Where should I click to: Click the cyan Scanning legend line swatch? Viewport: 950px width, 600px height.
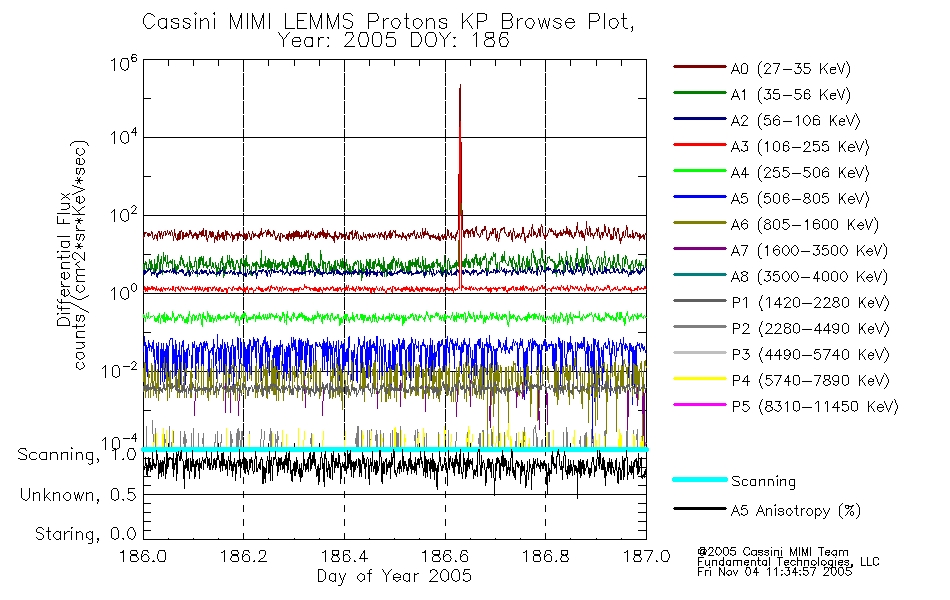point(700,479)
